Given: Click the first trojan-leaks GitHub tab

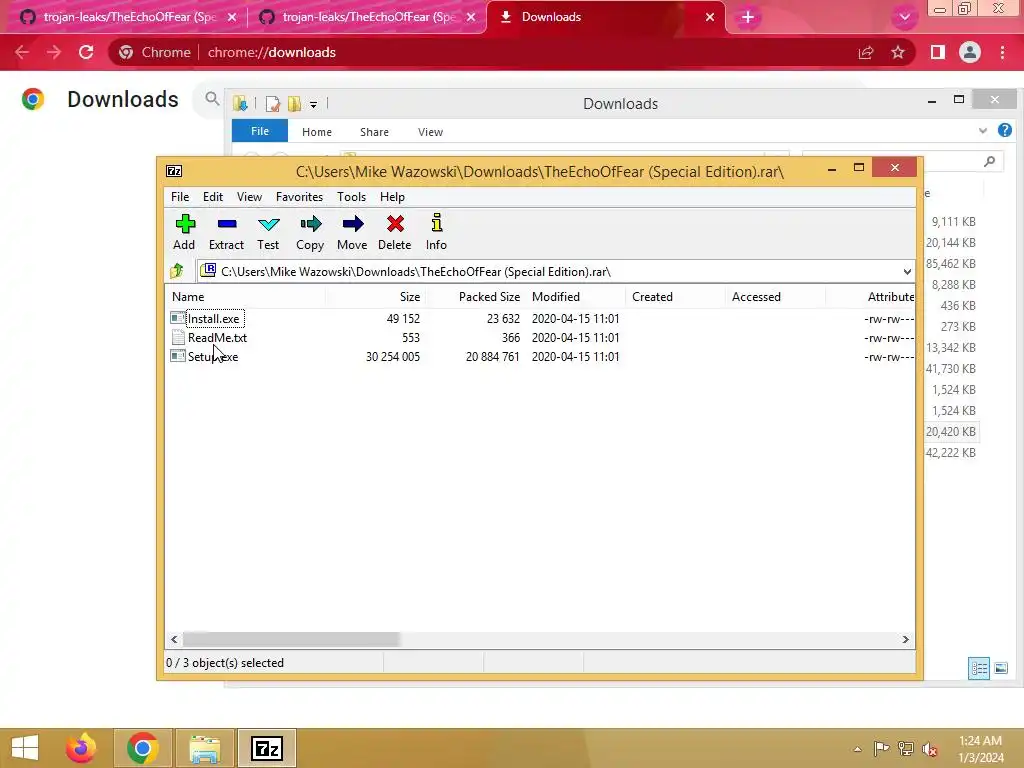Looking at the screenshot, I should click(x=129, y=17).
